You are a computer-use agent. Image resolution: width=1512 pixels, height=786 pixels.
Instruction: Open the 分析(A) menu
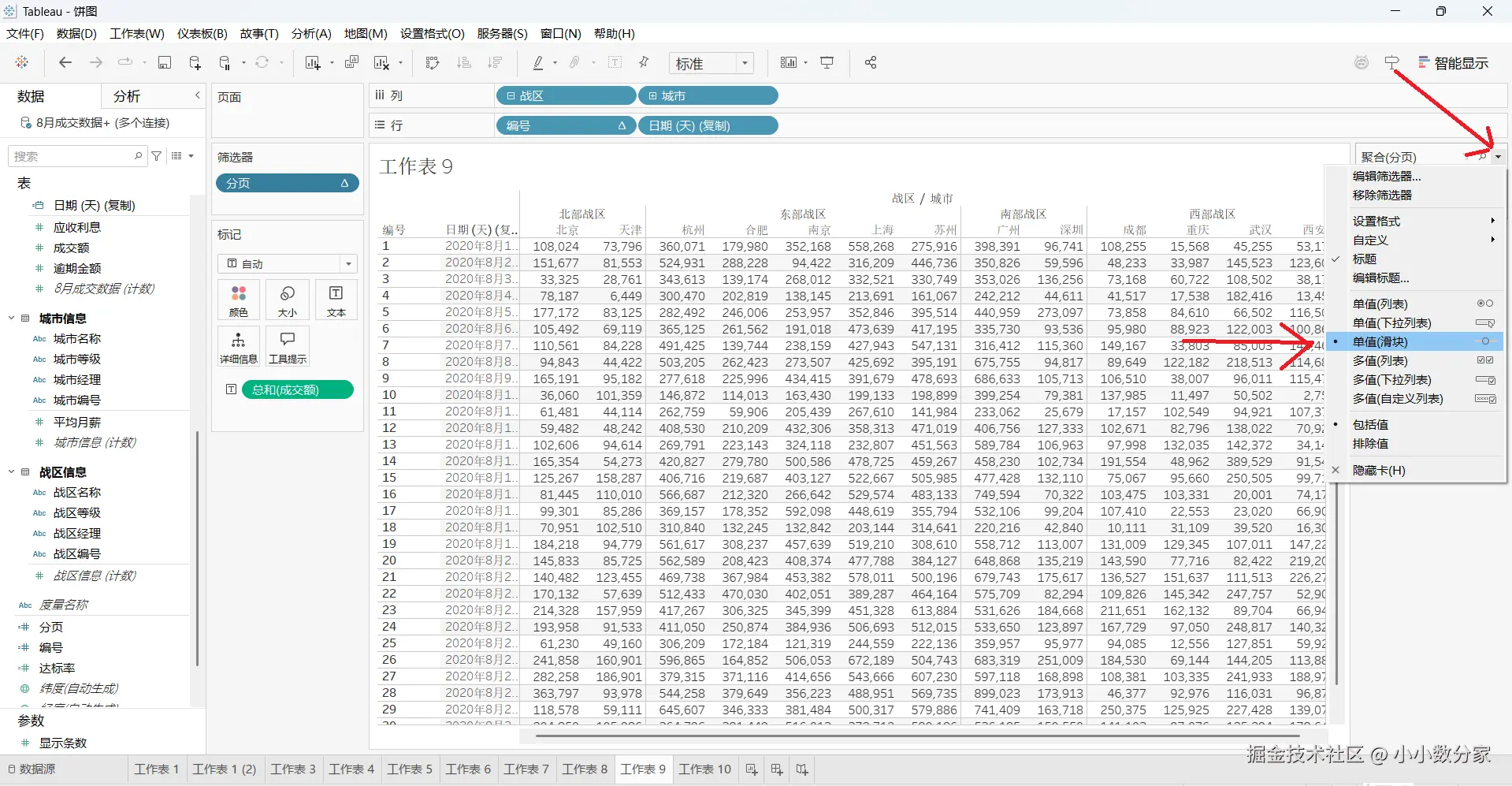(x=311, y=33)
